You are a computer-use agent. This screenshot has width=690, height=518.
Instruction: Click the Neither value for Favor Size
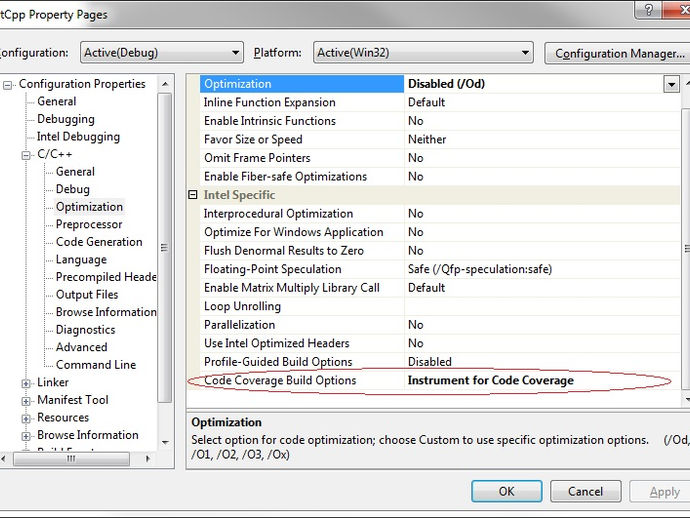(x=427, y=140)
